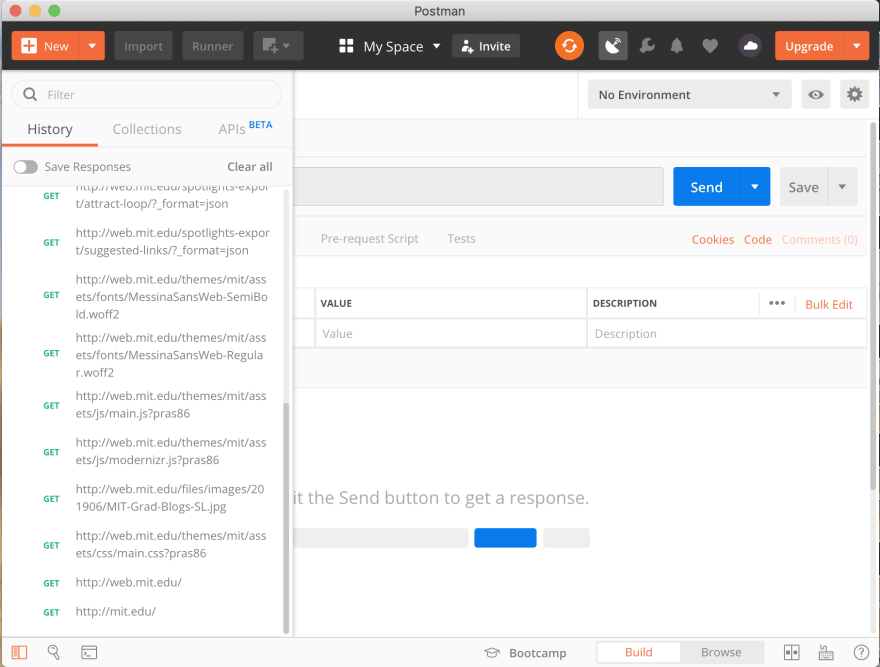This screenshot has height=667, width=880.
Task: Click the Upgrade button
Action: [x=809, y=46]
